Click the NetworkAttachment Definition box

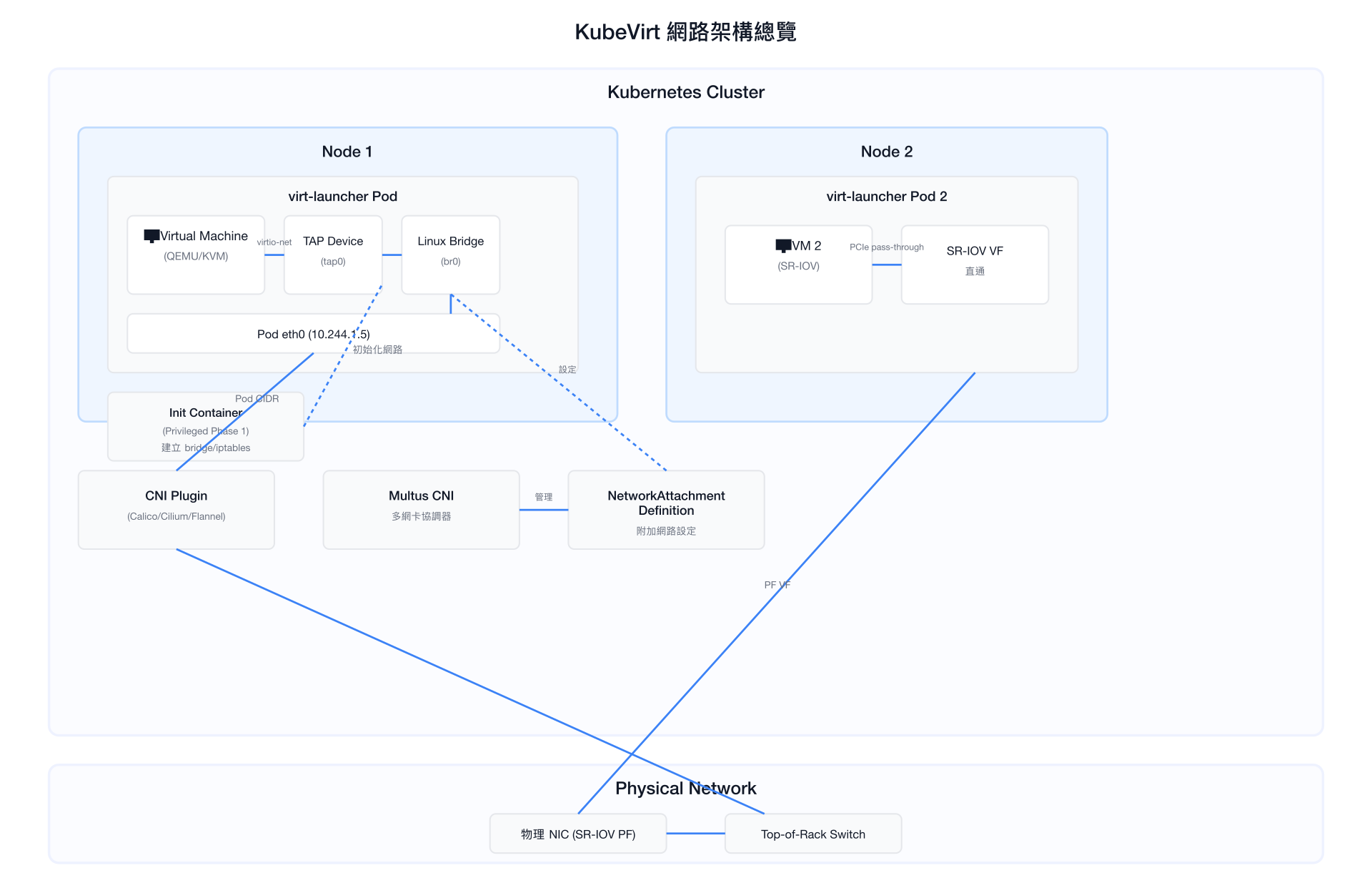(666, 509)
